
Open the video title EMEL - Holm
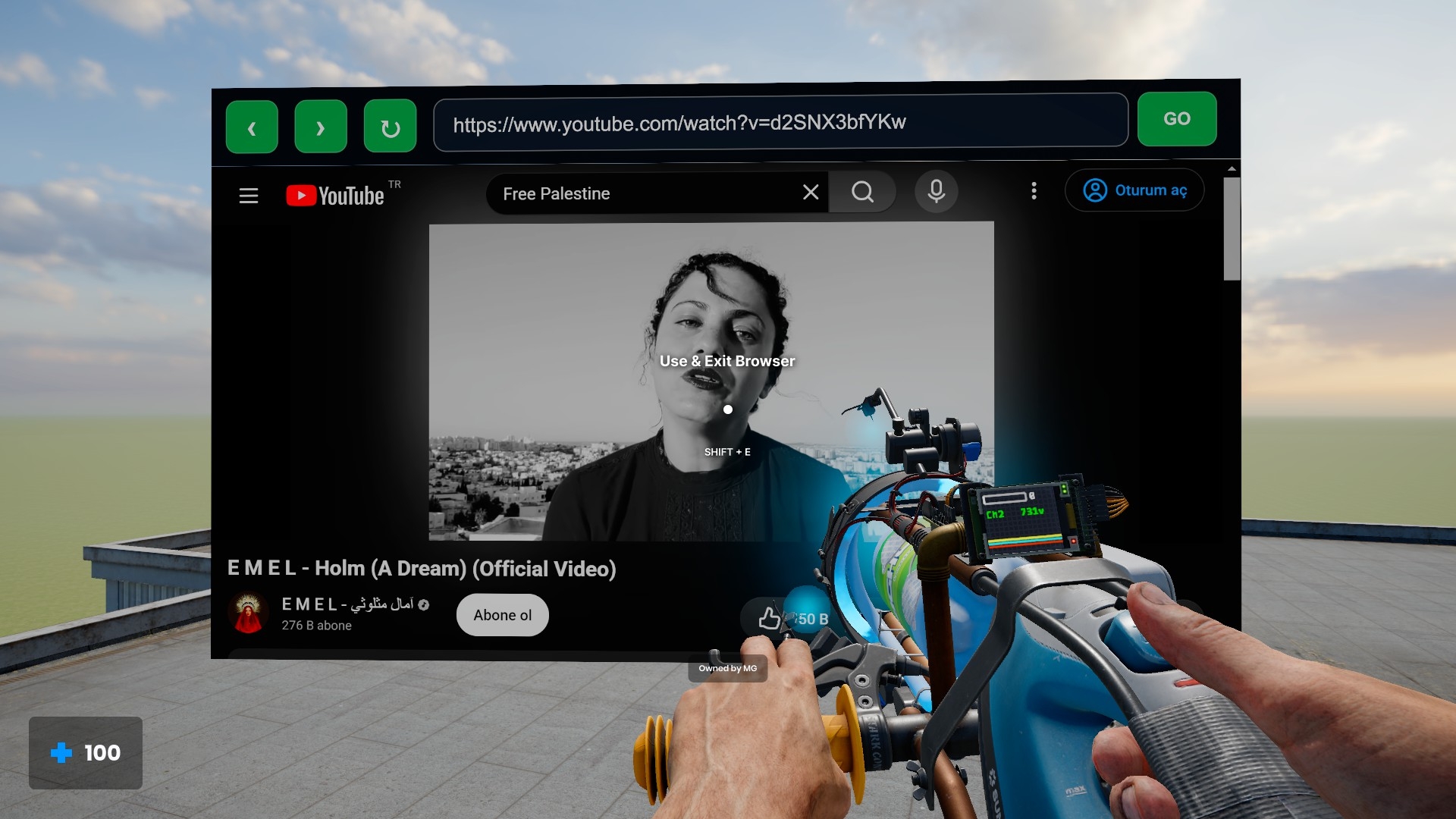422,568
